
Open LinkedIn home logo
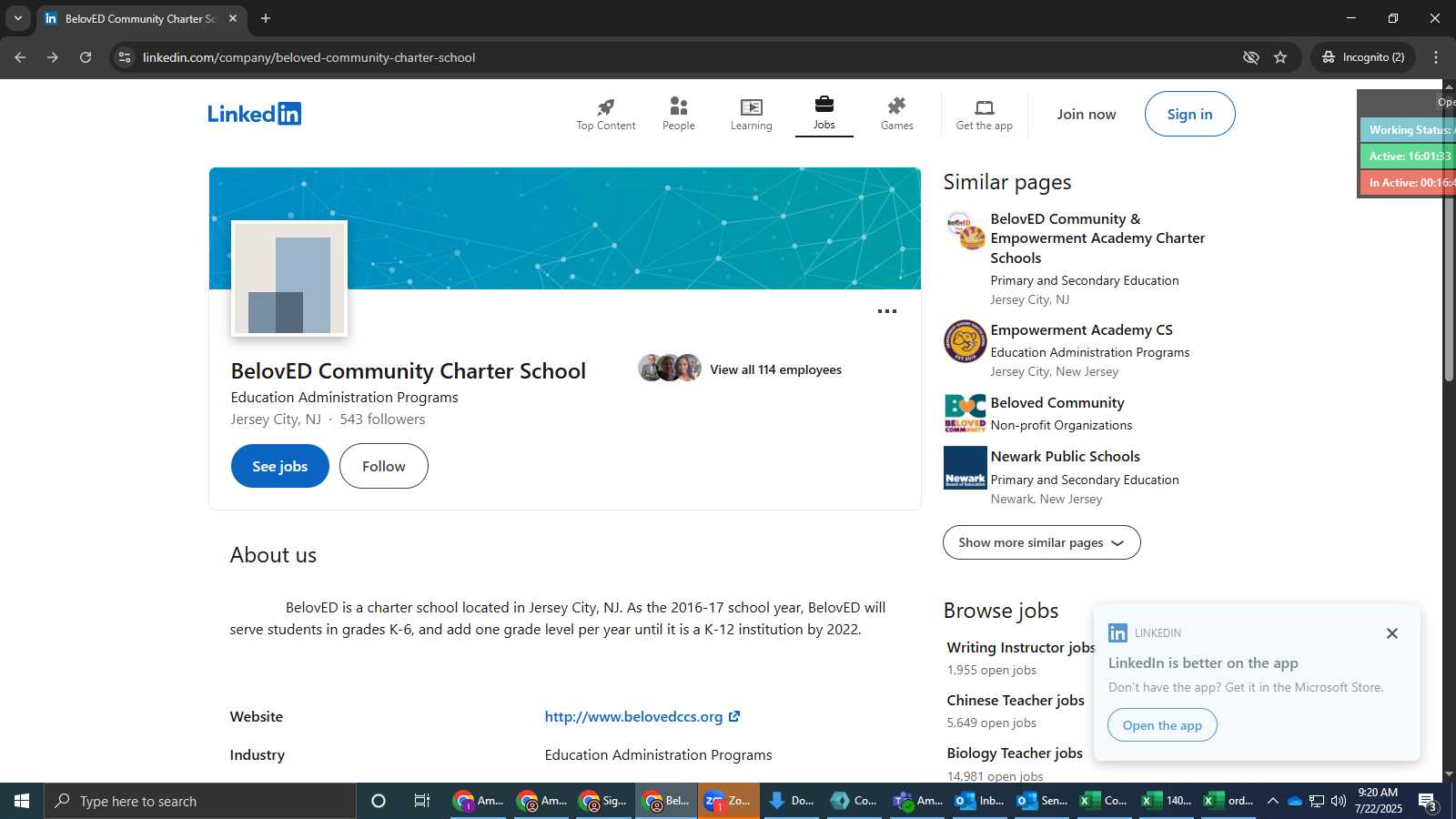[254, 114]
